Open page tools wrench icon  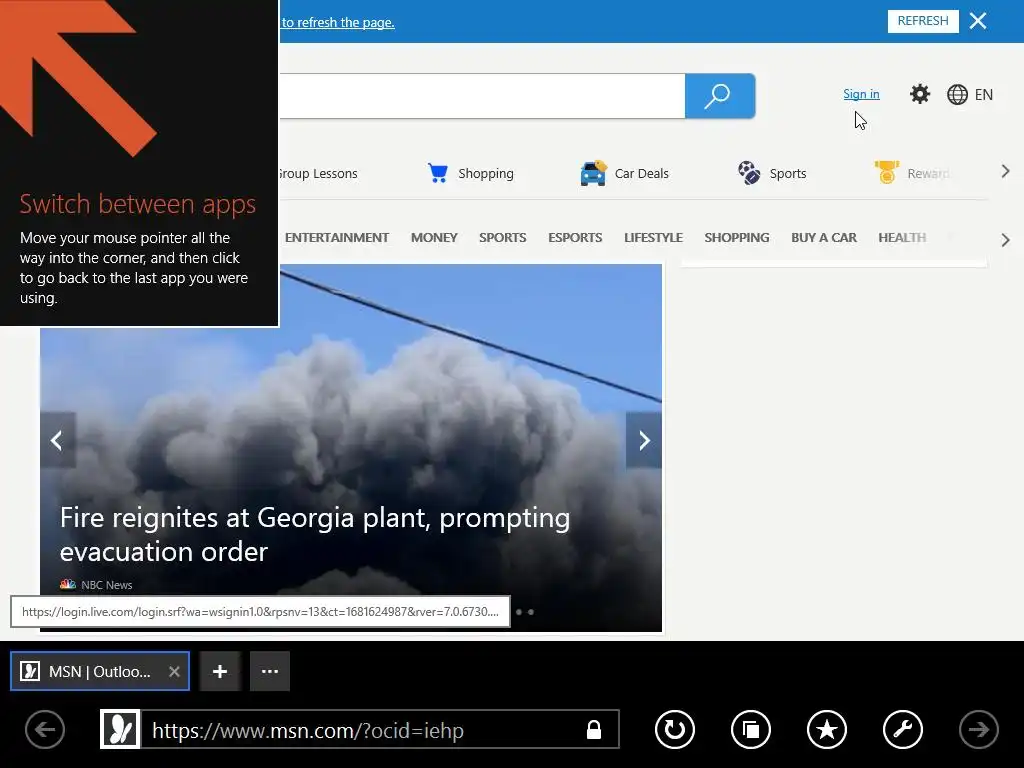point(903,729)
